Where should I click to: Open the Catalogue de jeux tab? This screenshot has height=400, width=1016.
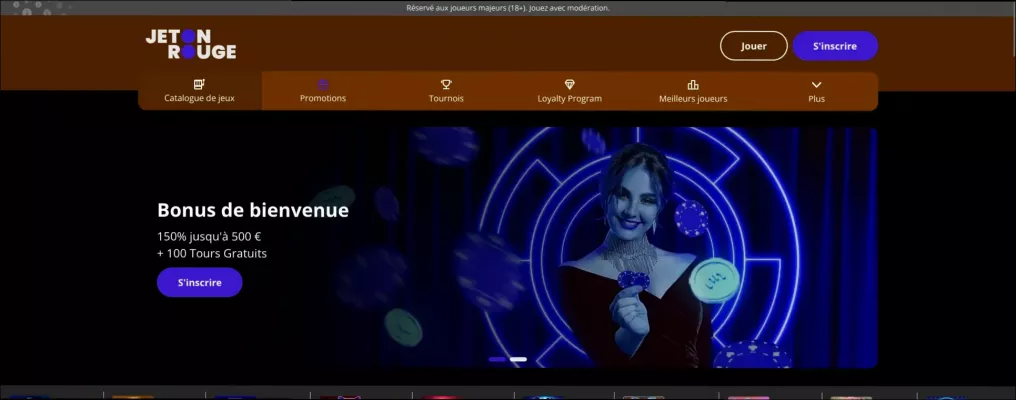[200, 91]
